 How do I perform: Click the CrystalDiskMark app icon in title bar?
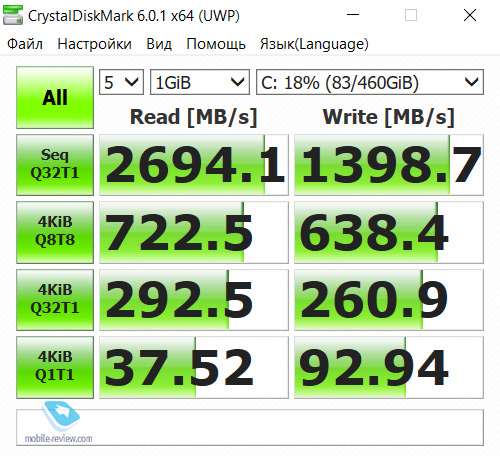[13, 15]
